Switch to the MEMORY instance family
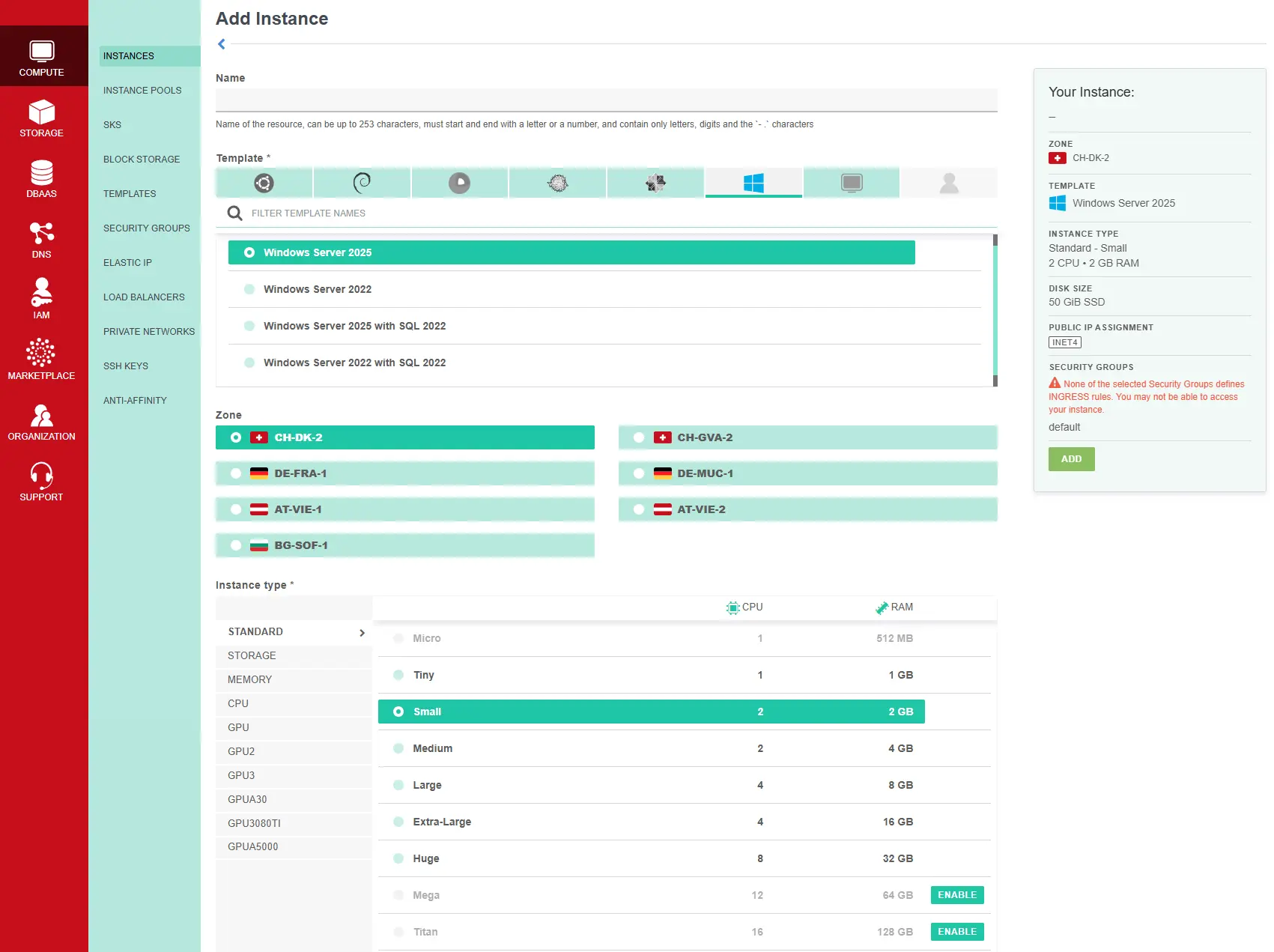Screen dimensions: 1274x952 [x=294, y=679]
